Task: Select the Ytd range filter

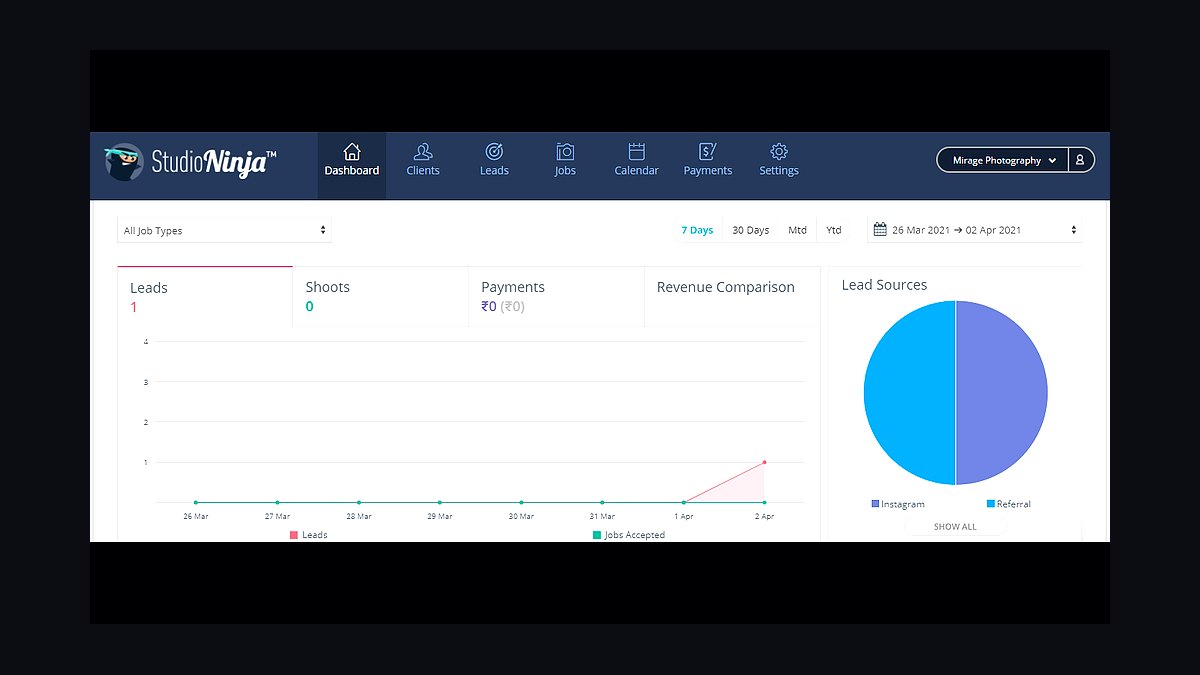Action: click(834, 230)
